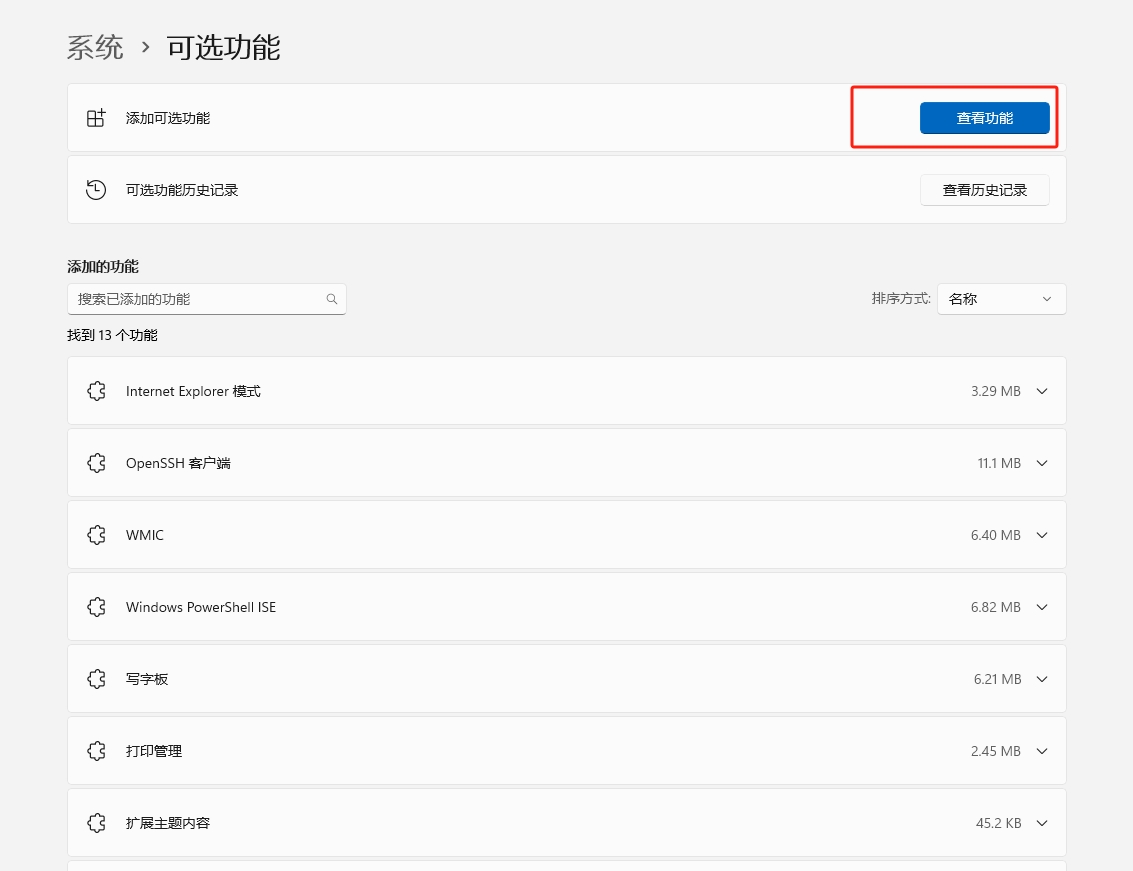The image size is (1133, 871).
Task: Click the magnifier icon in search box
Action: [x=331, y=298]
